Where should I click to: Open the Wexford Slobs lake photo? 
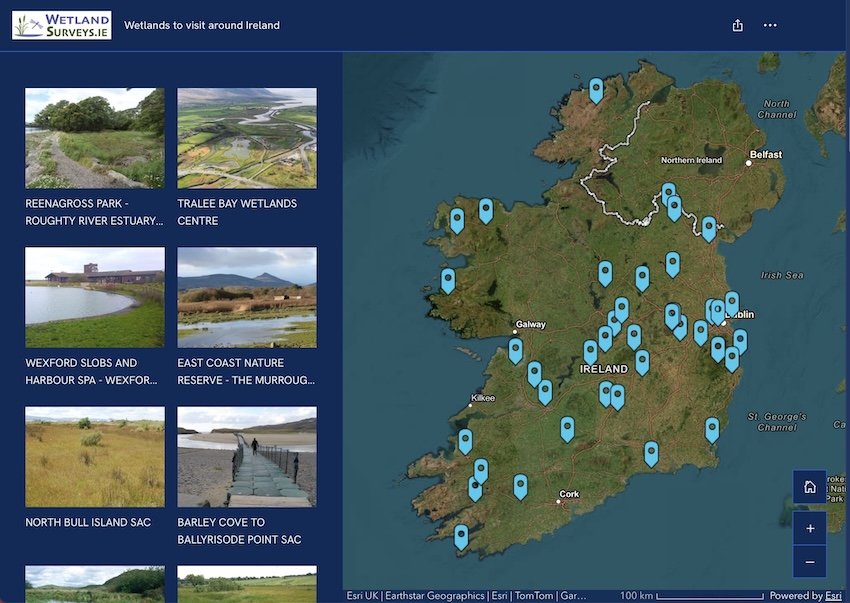click(x=95, y=297)
